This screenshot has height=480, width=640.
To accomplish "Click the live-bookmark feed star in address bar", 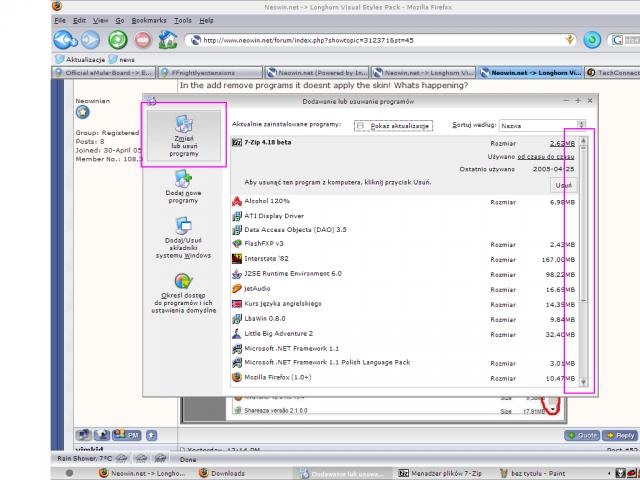I will [570, 40].
